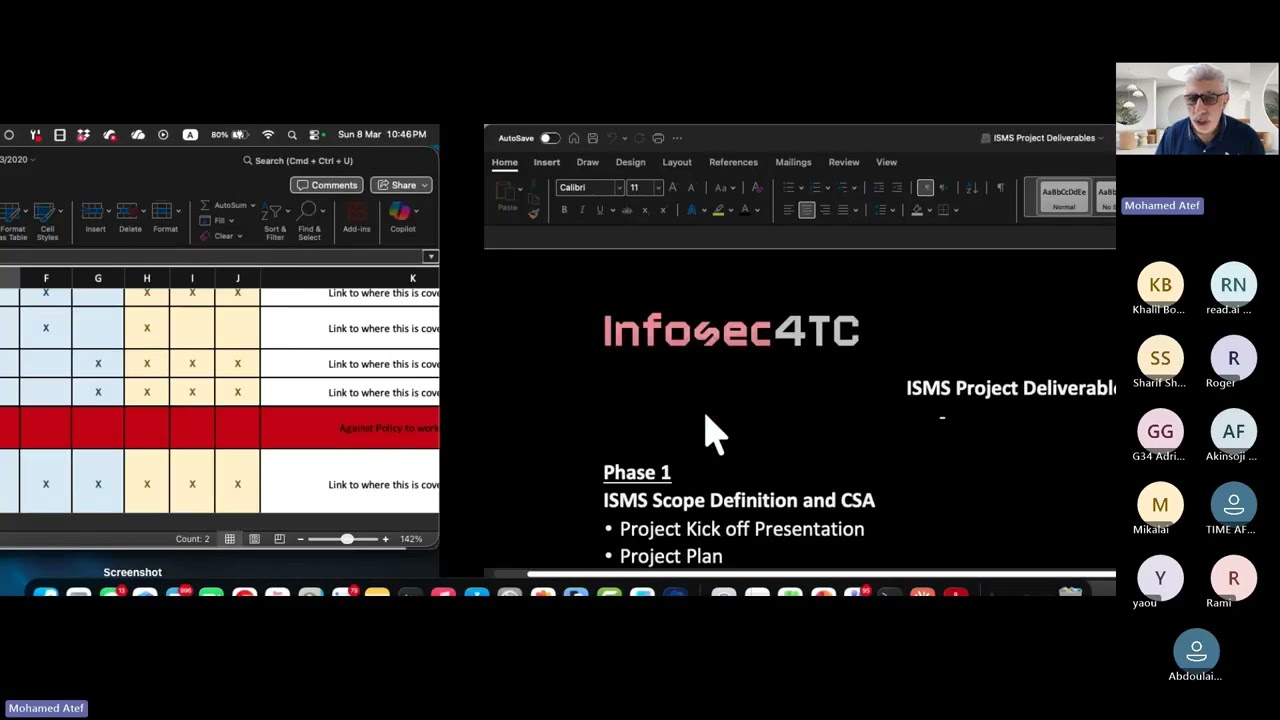Center align text in Word
This screenshot has height=720, width=1280.
pos(807,210)
